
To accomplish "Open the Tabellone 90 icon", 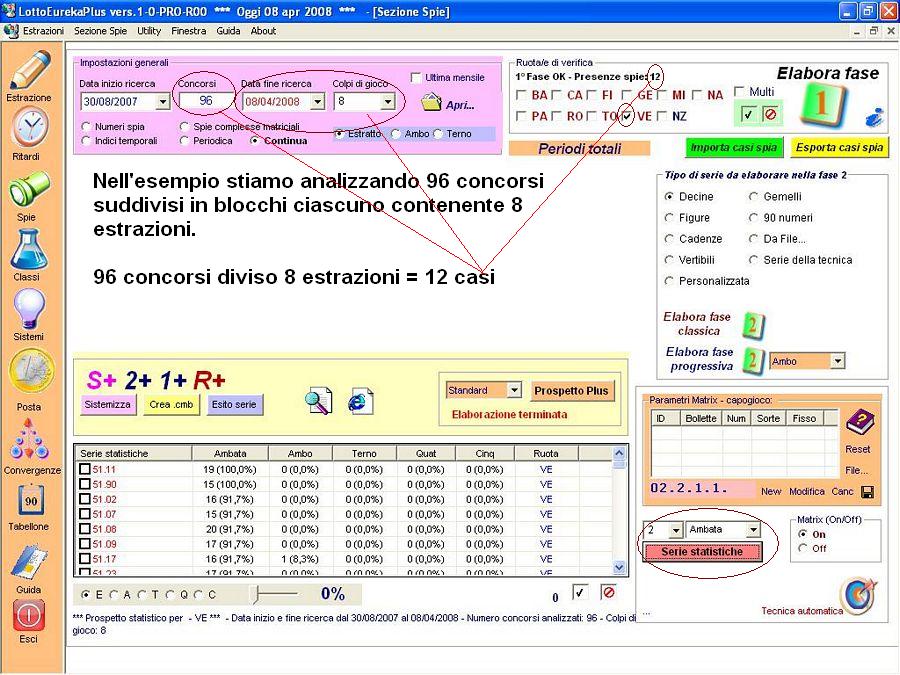I will coord(30,501).
